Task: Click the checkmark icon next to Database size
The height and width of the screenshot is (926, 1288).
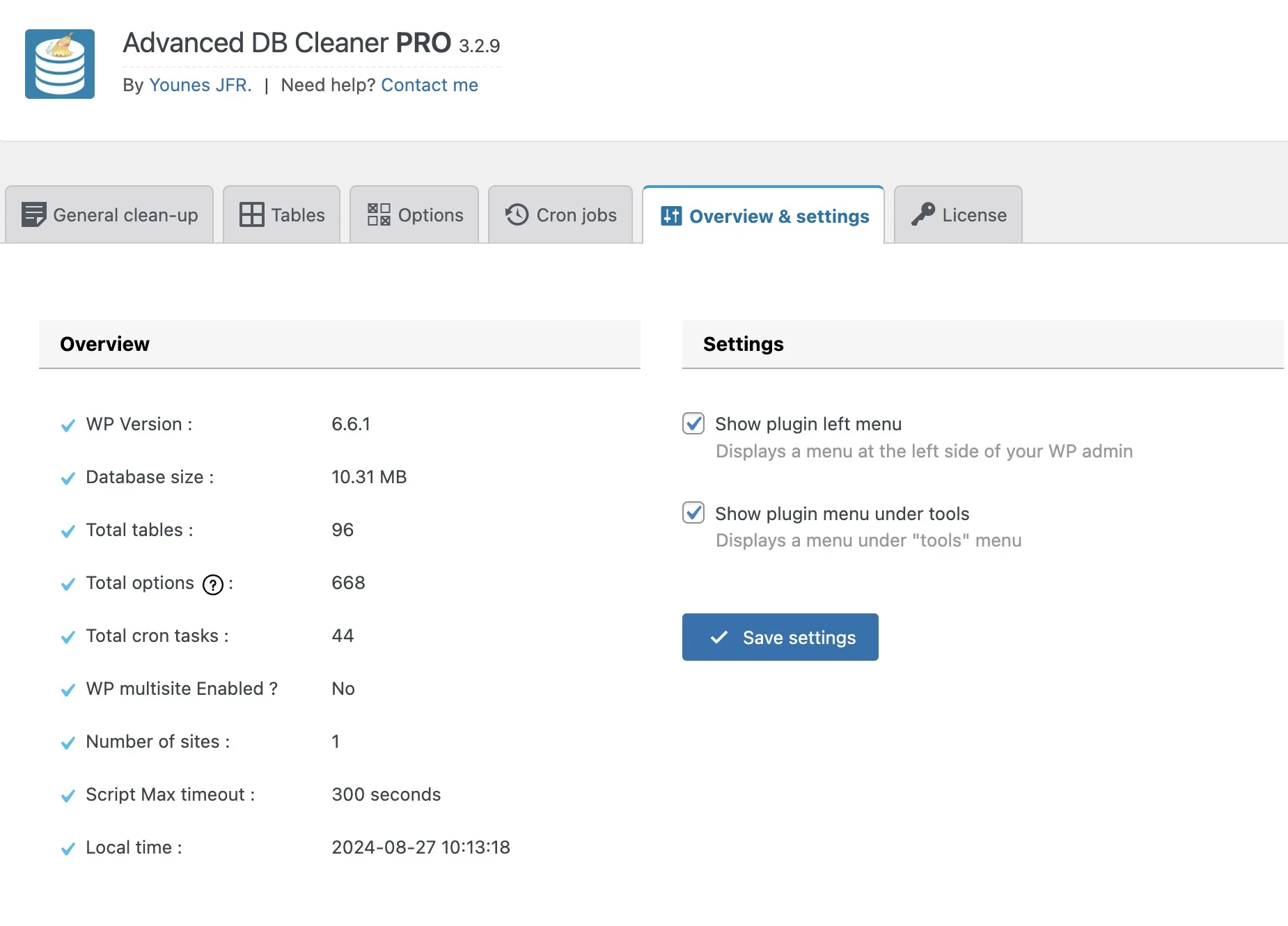Action: (68, 478)
